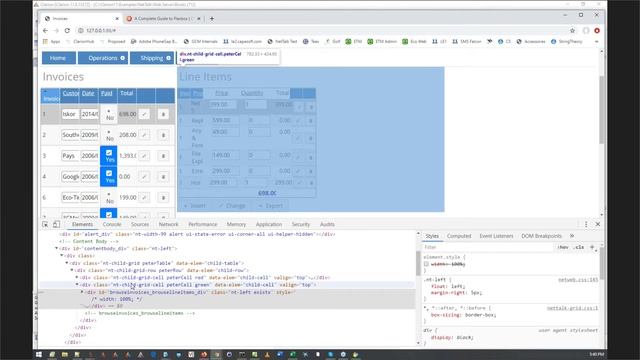Bookmark this page with the star icon

(x=572, y=31)
